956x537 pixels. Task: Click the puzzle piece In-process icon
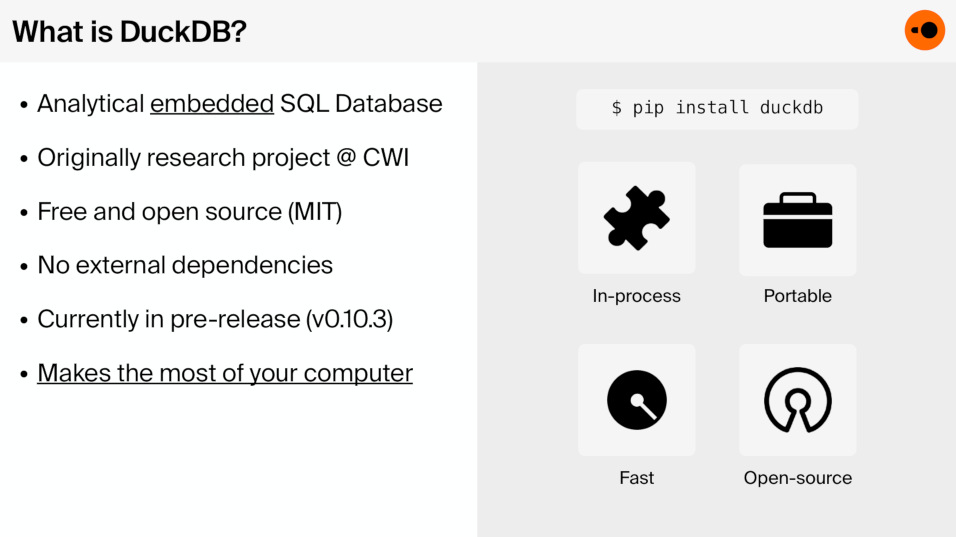[636, 218]
